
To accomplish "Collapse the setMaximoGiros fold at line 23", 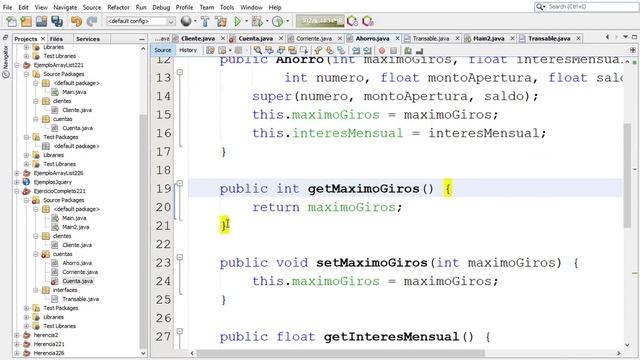I will pyautogui.click(x=180, y=258).
